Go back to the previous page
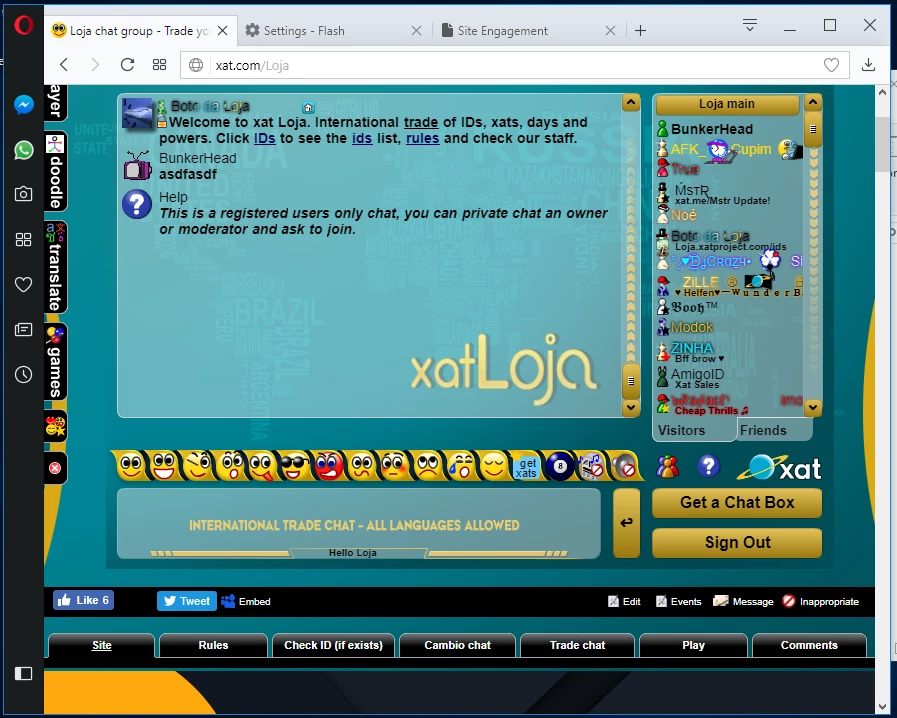Viewport: 897px width, 718px height. [x=64, y=65]
